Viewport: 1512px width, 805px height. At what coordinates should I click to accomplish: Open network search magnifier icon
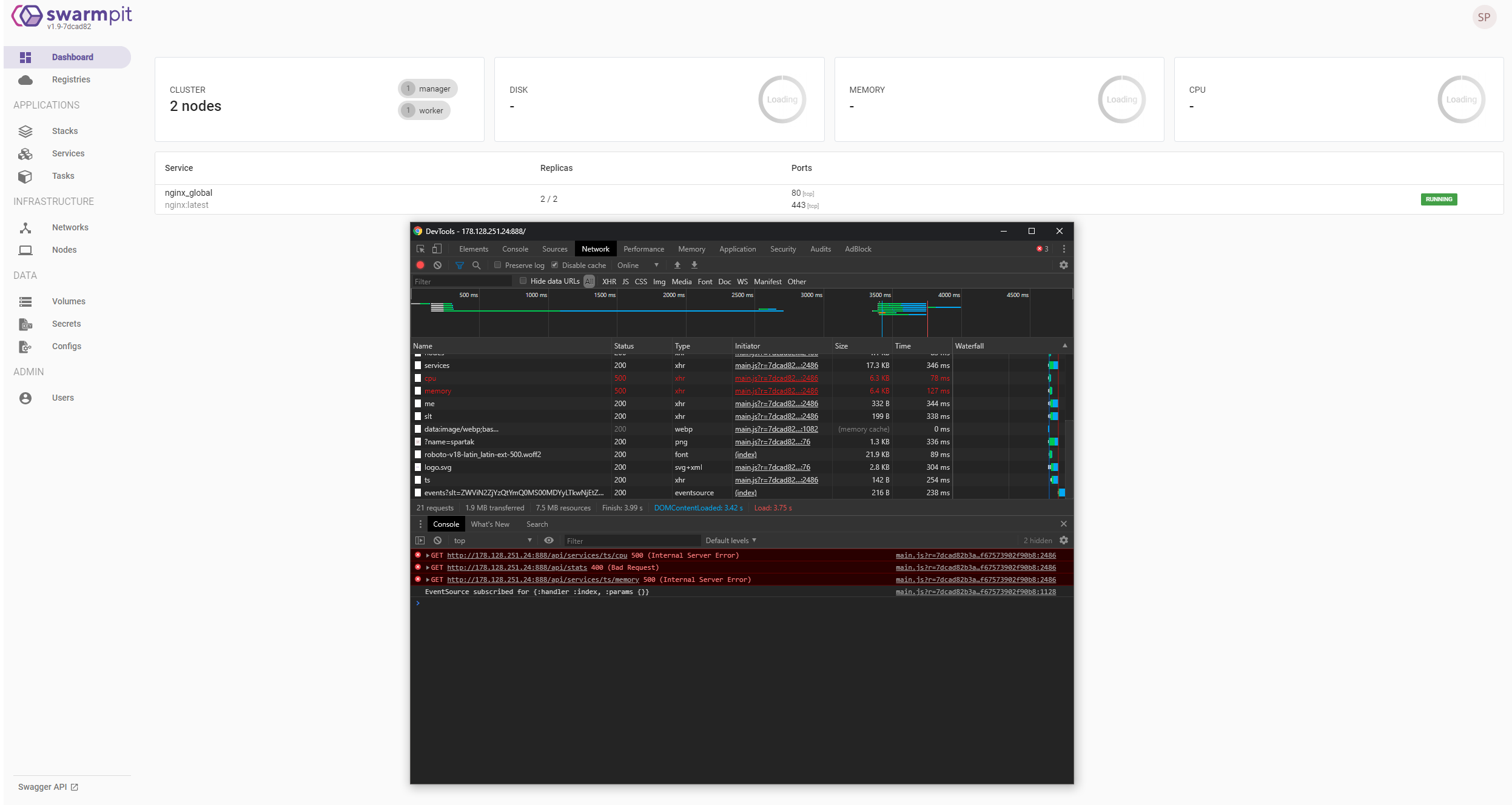pos(477,265)
